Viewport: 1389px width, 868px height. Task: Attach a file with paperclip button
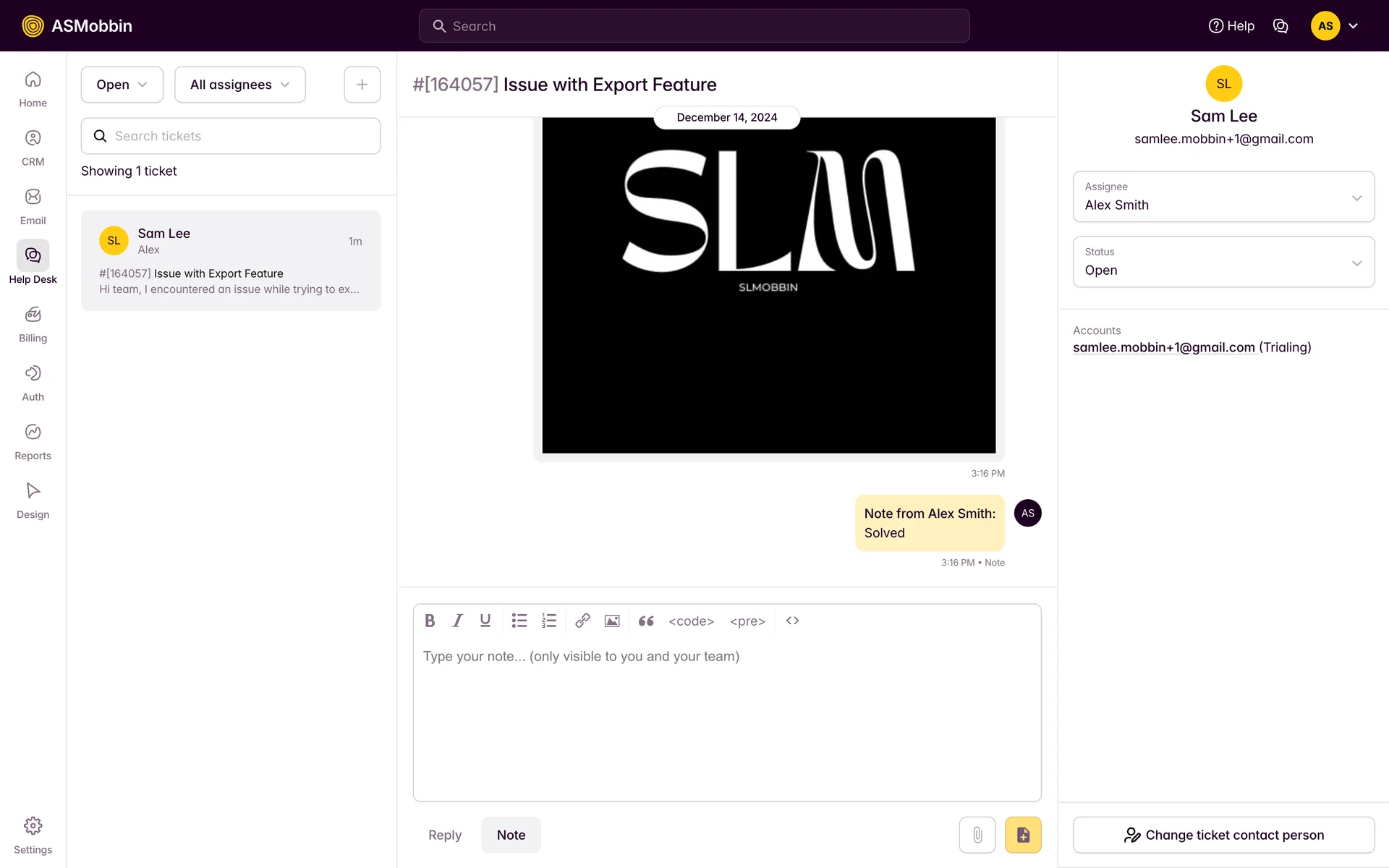(977, 835)
